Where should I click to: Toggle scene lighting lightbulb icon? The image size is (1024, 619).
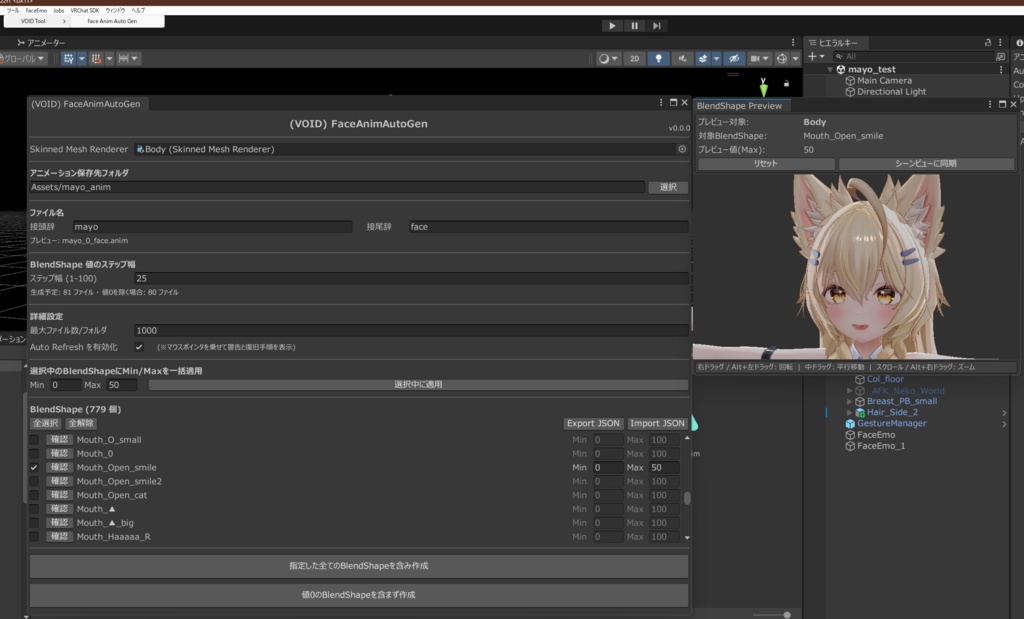(658, 58)
